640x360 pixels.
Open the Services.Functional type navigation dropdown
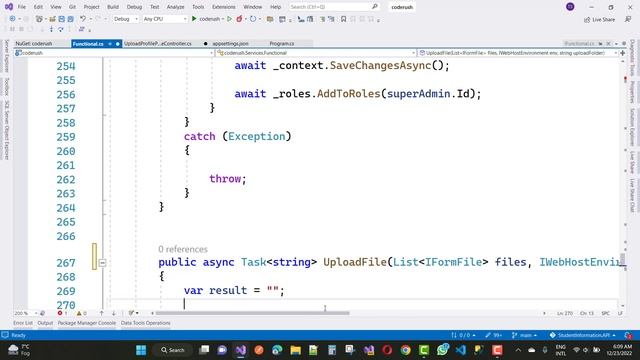point(316,53)
